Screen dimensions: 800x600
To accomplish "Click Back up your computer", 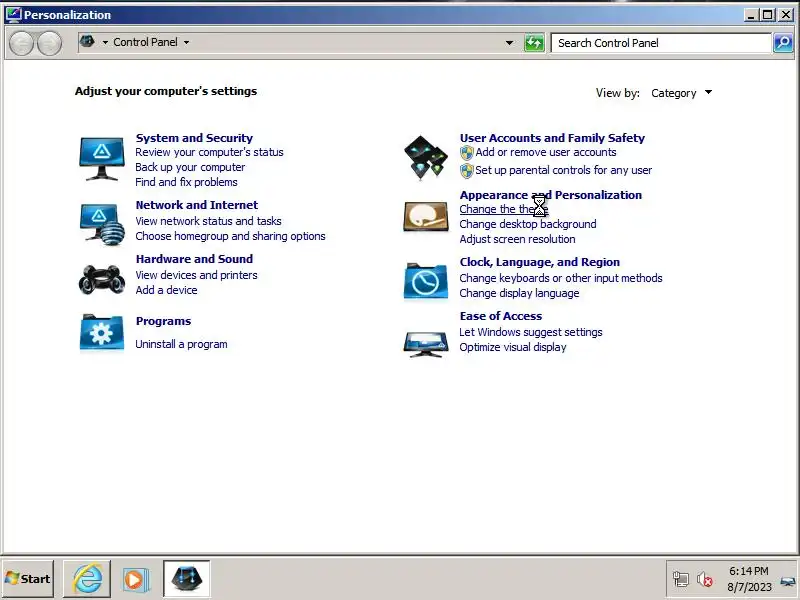I will pos(190,167).
